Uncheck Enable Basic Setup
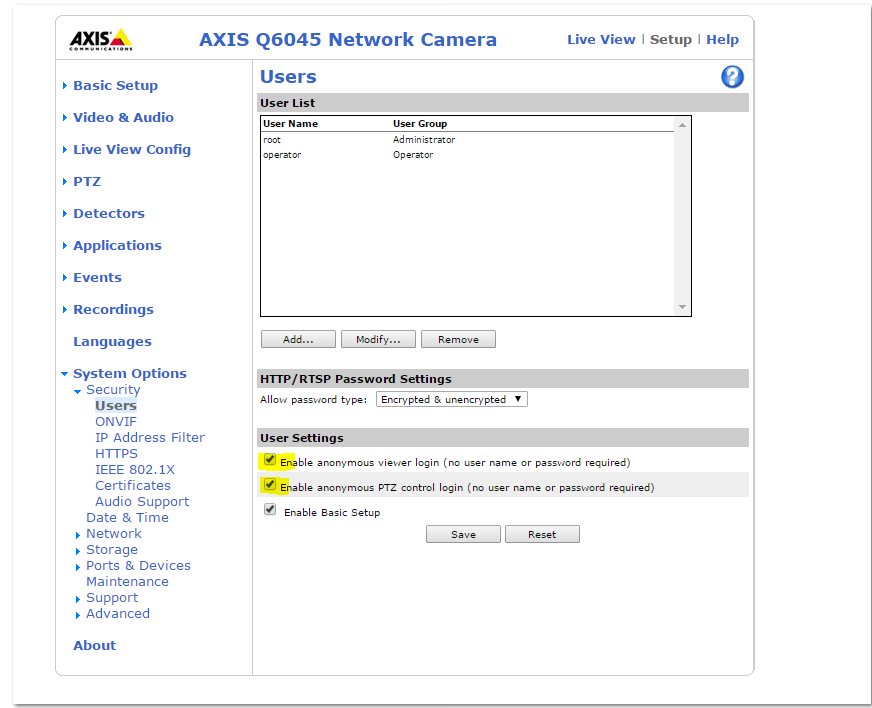The width and height of the screenshot is (872, 708). 270,509
